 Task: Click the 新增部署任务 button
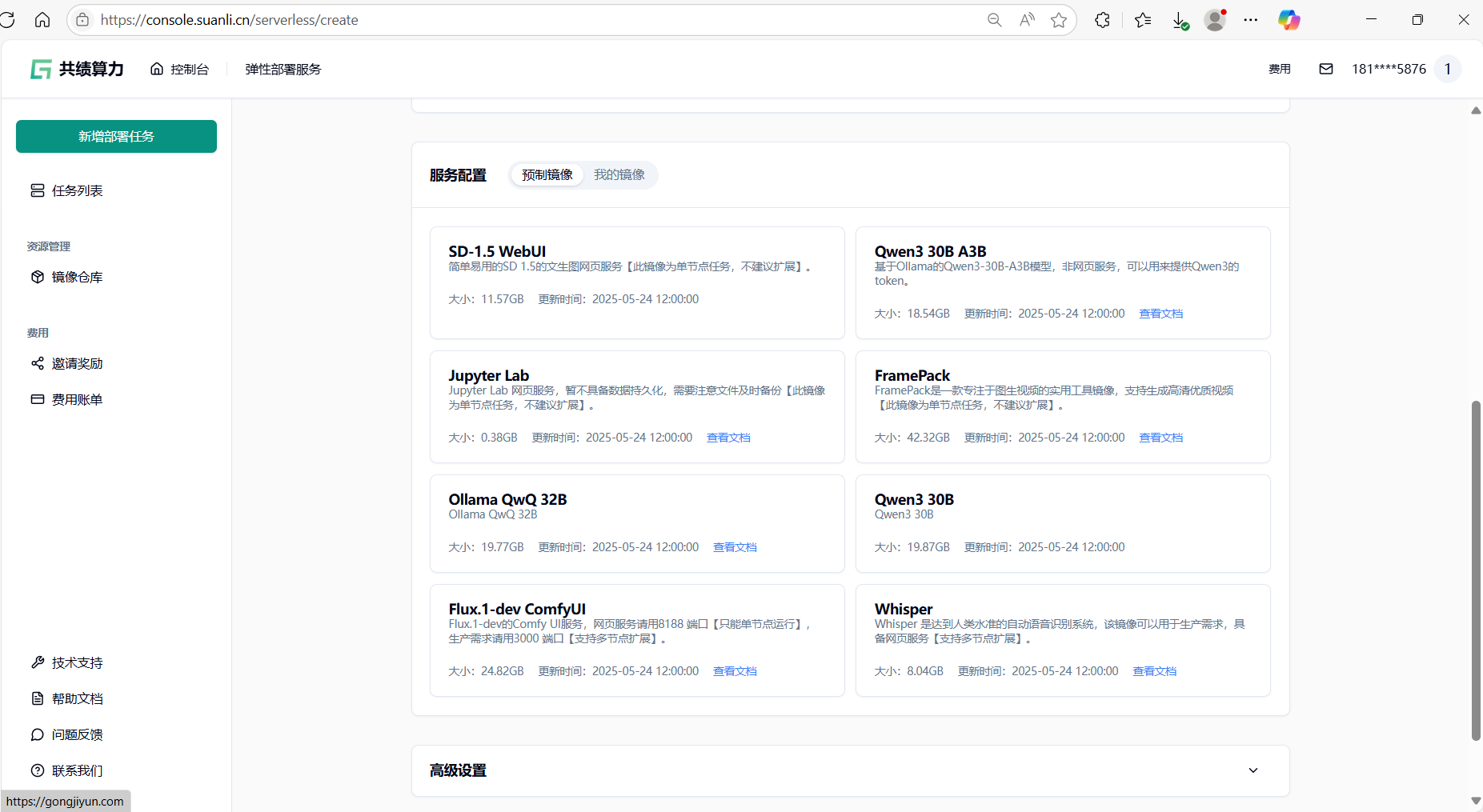coord(116,136)
